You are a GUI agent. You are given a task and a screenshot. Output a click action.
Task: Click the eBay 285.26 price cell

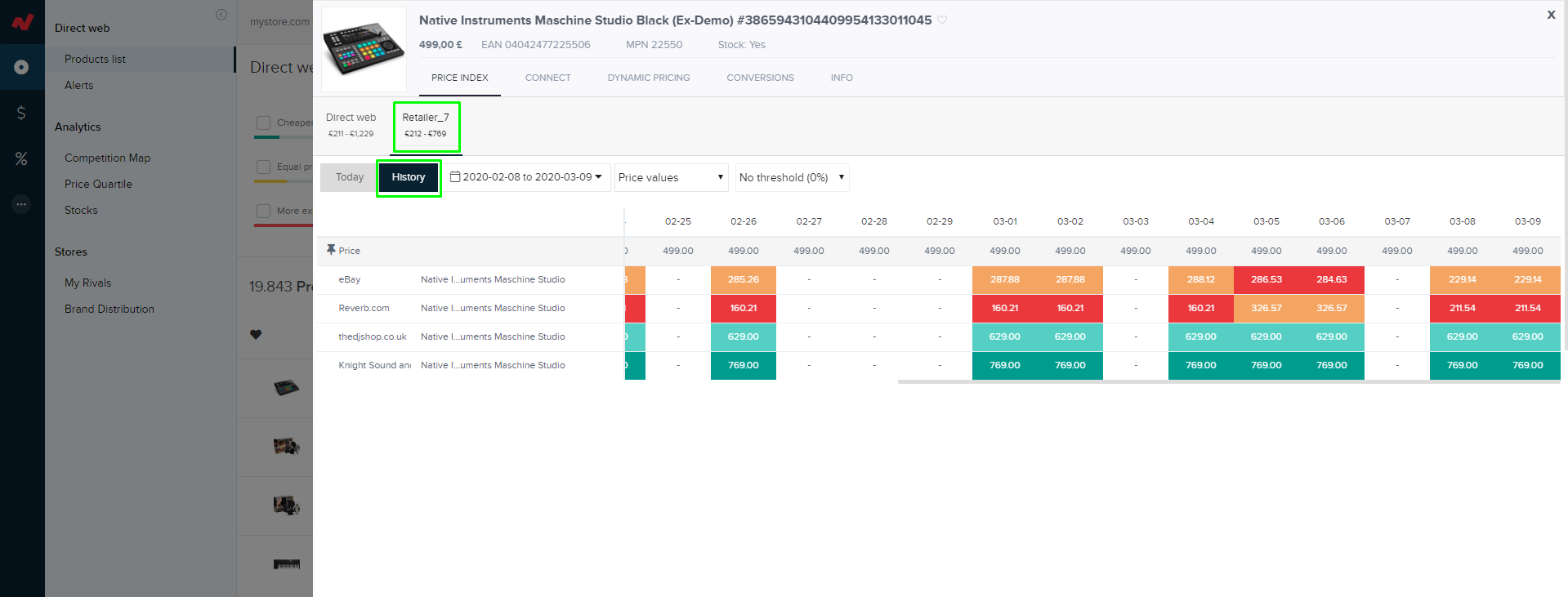click(744, 279)
